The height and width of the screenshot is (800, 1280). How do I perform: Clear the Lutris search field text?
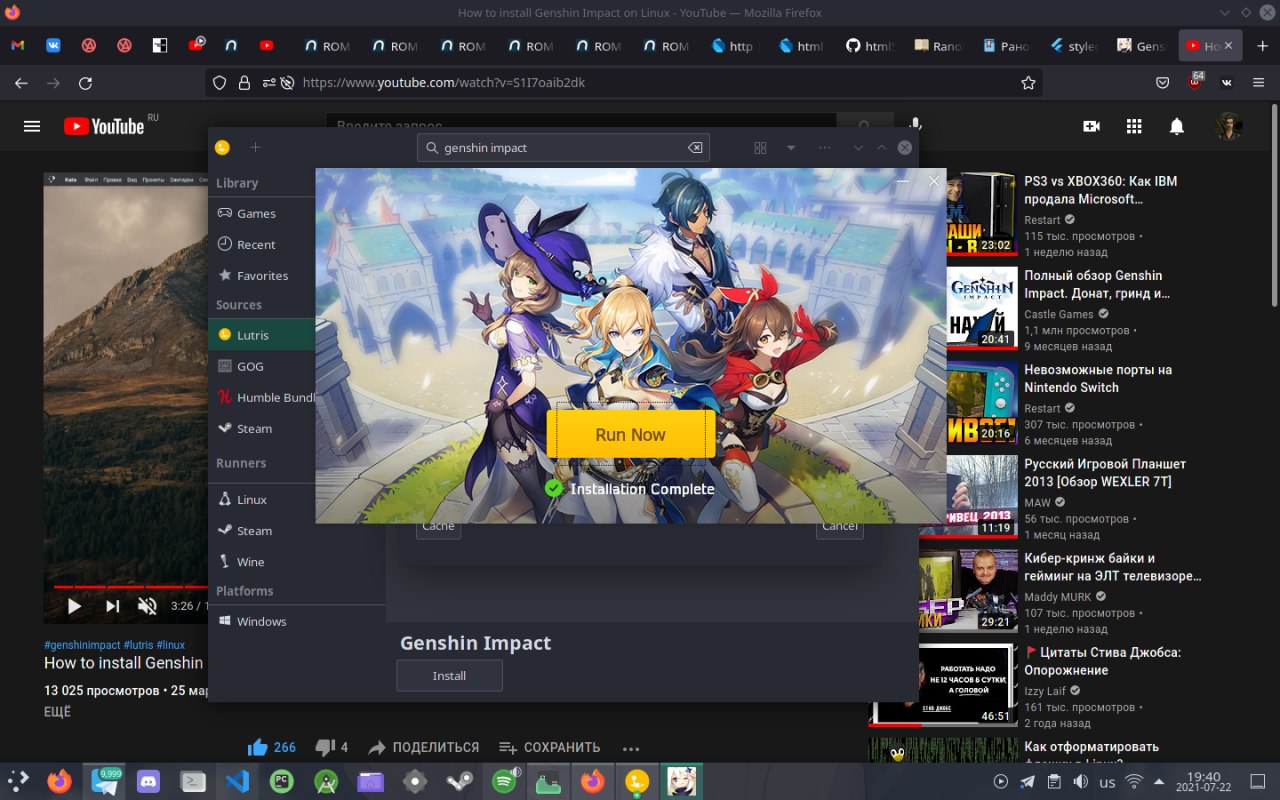click(695, 147)
